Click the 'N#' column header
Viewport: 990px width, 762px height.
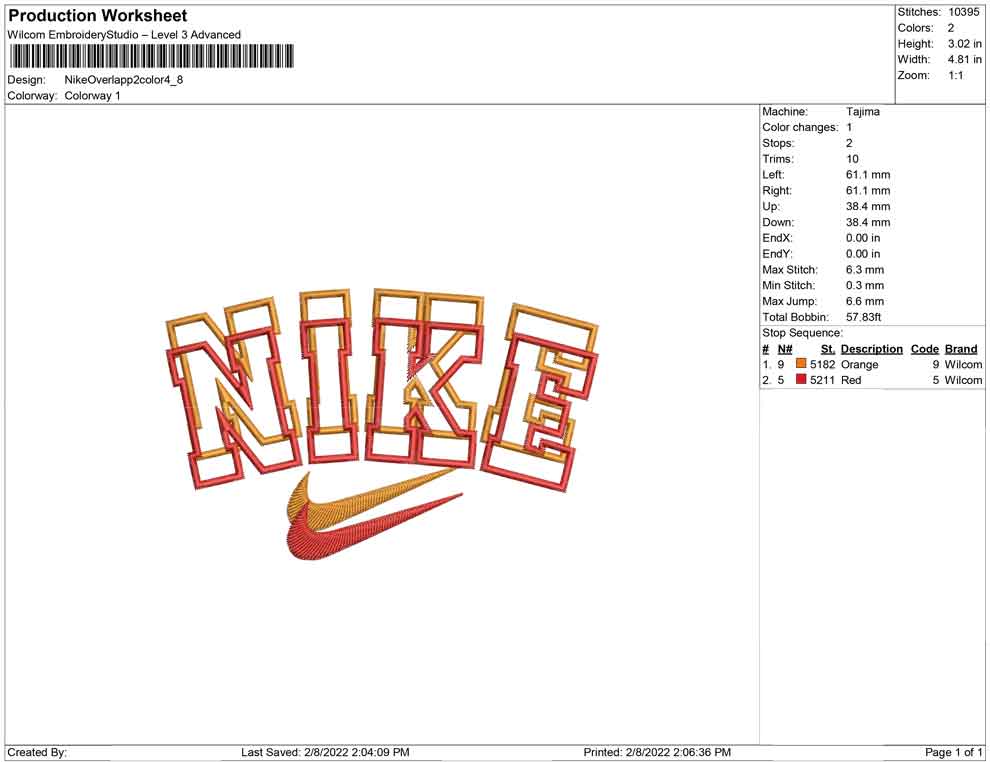click(785, 348)
